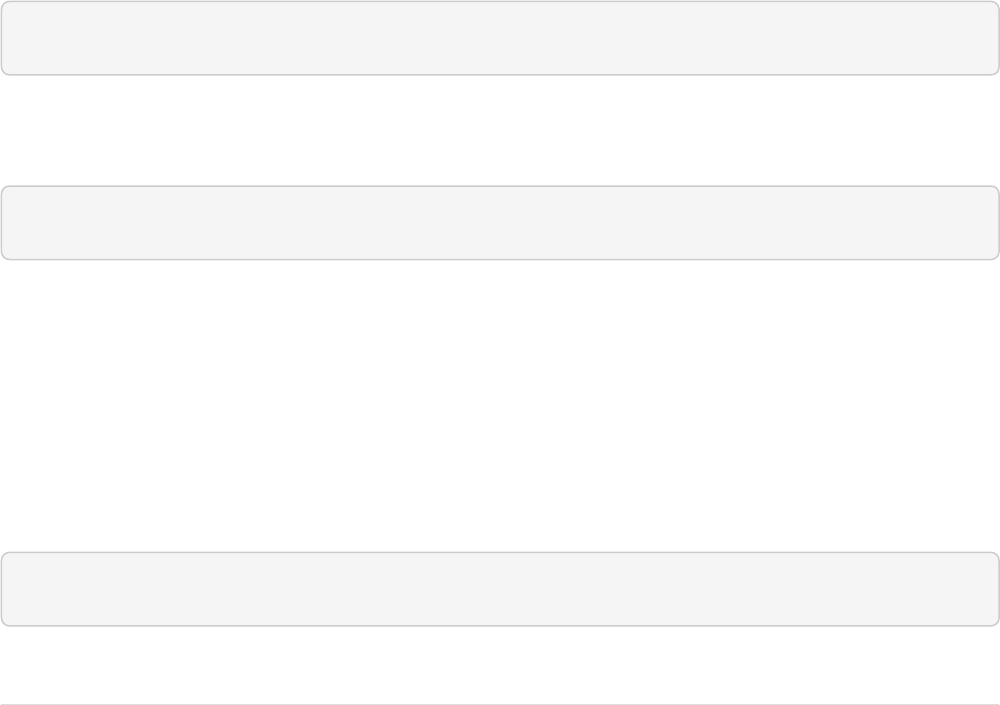Click the white gap between the top two boxes
This screenshot has height=705, width=1000.
[x=500, y=130]
